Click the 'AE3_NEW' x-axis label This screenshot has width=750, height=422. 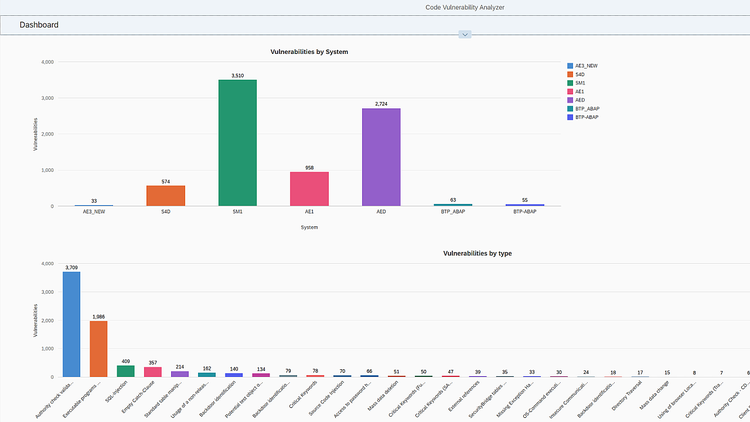point(94,211)
